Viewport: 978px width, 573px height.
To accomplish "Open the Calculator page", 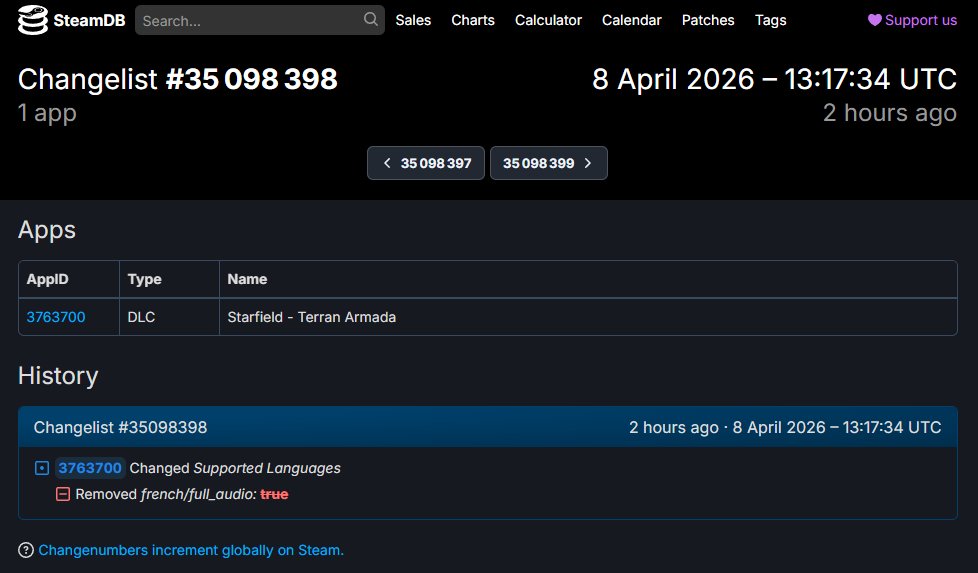I will 548,20.
